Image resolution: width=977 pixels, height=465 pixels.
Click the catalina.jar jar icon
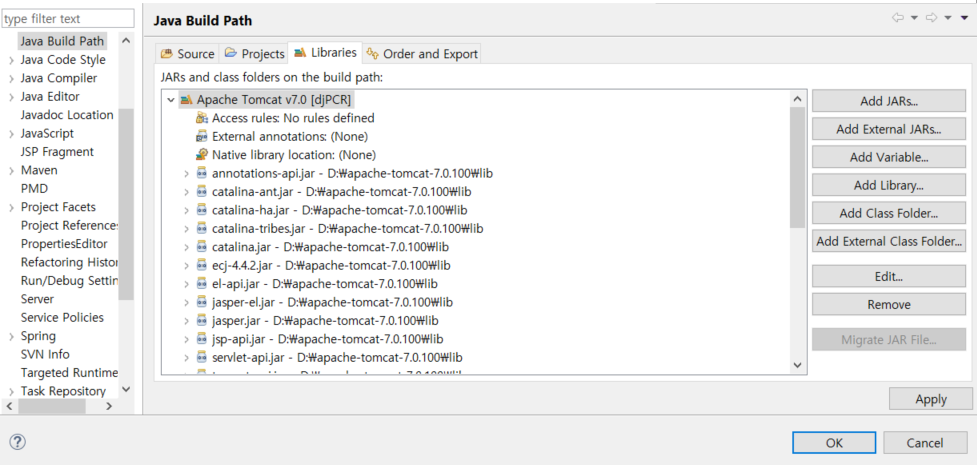pyautogui.click(x=201, y=247)
